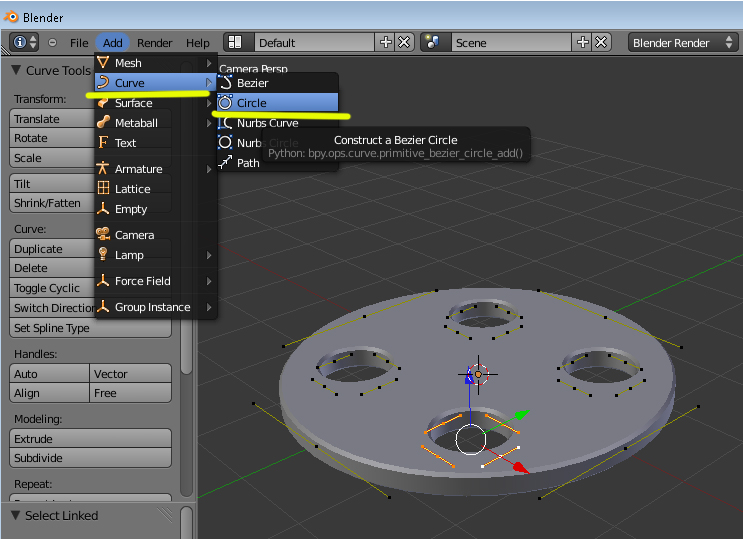
Task: Expand the Mesh submenu arrow
Action: coord(209,63)
